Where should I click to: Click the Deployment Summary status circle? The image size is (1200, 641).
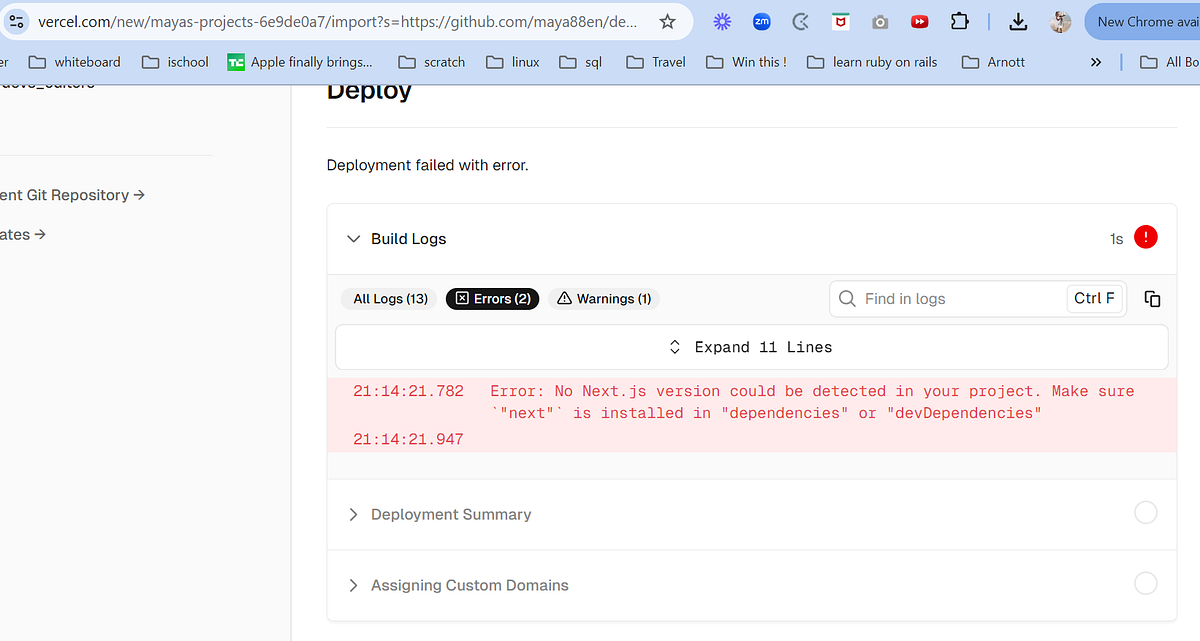[1145, 512]
